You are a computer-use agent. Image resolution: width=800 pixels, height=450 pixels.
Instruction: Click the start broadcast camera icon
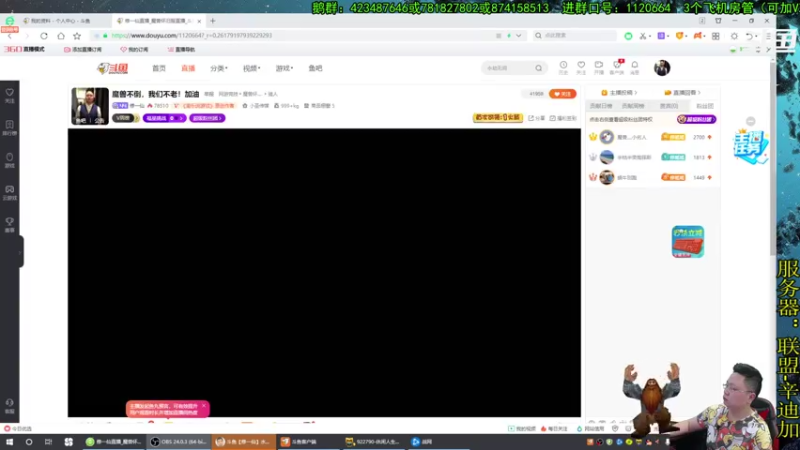coord(598,67)
